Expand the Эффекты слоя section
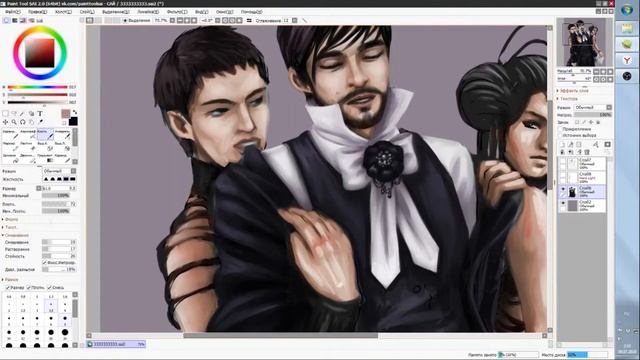Viewport: 640px width, 360px height. [x=573, y=91]
